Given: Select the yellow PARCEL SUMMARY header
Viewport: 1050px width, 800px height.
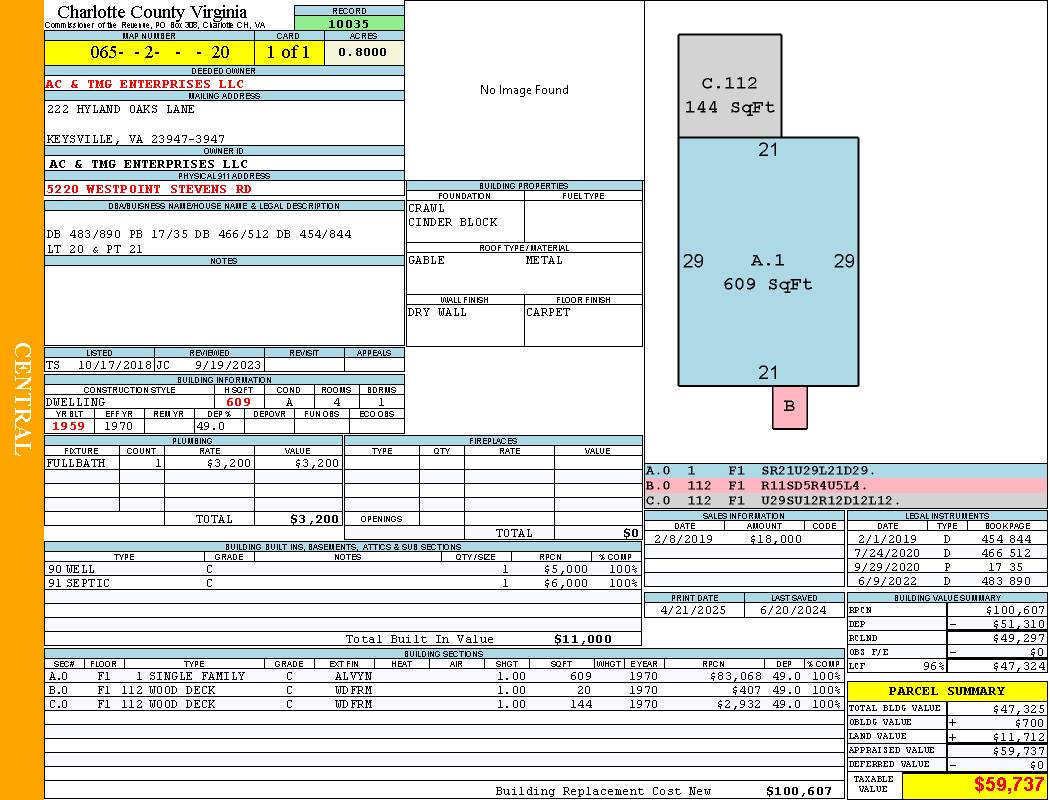Looking at the screenshot, I should [x=946, y=691].
